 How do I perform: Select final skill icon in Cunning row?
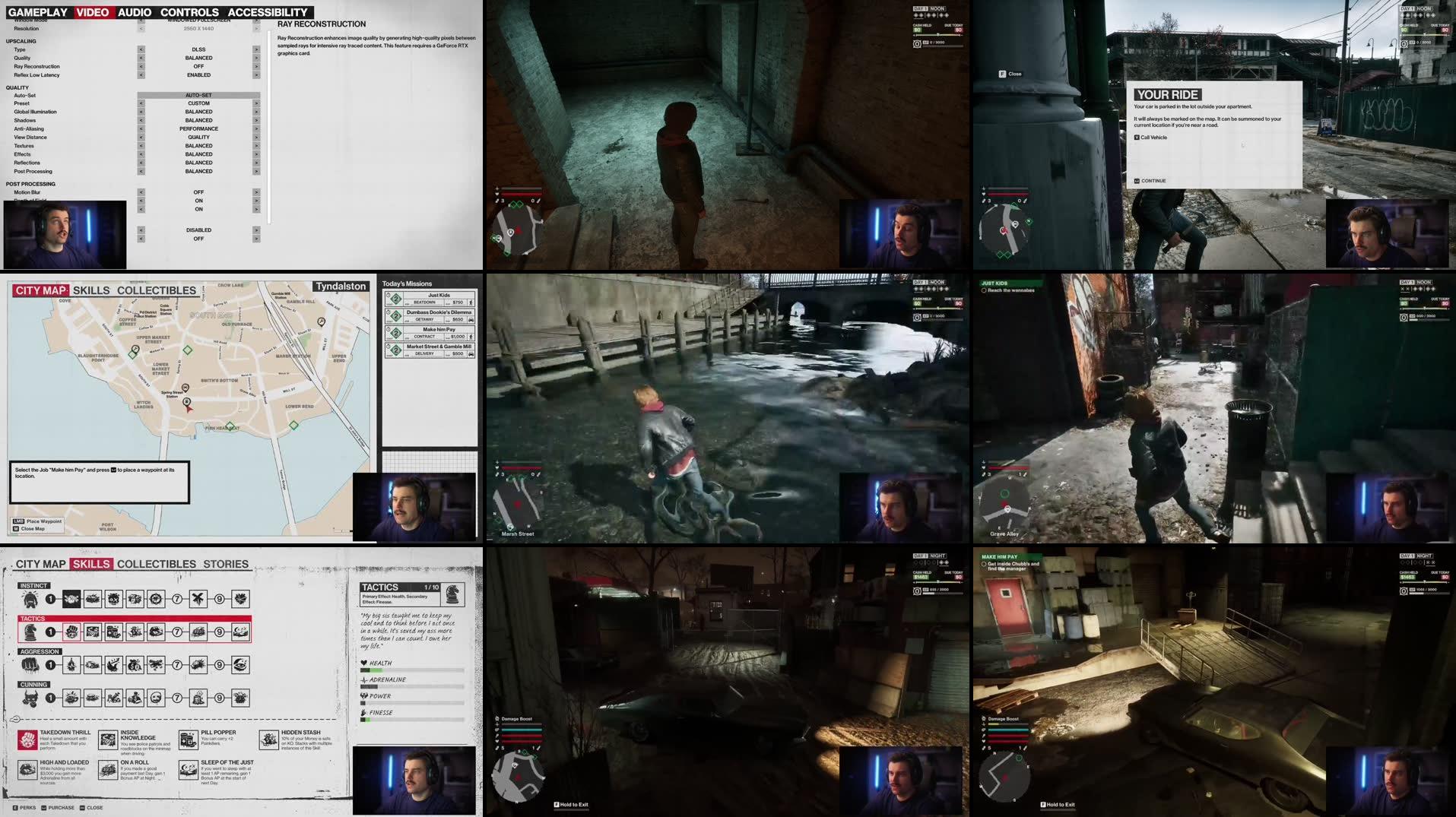(x=240, y=698)
